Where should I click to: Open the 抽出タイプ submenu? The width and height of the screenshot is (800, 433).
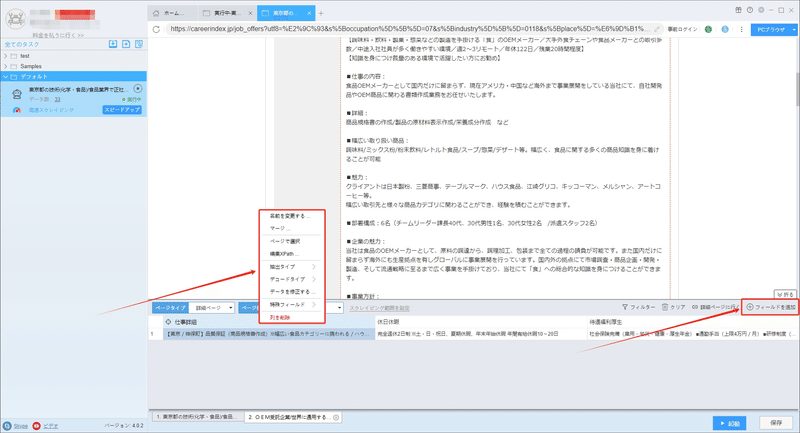click(x=291, y=267)
